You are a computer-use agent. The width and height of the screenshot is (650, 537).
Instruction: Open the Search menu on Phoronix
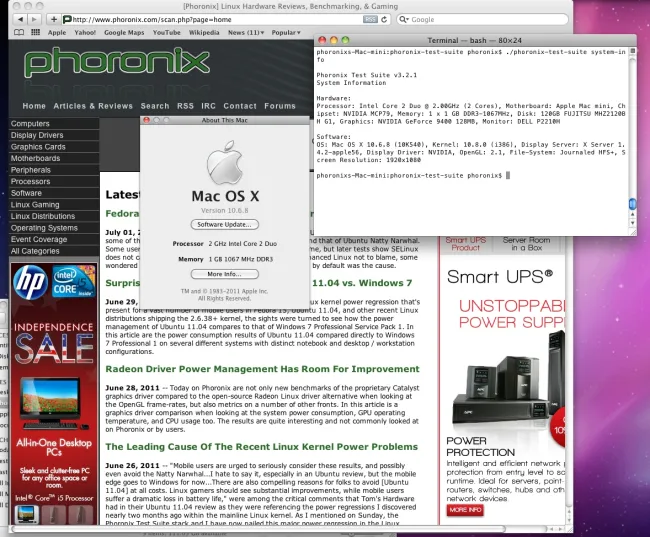pyautogui.click(x=155, y=106)
